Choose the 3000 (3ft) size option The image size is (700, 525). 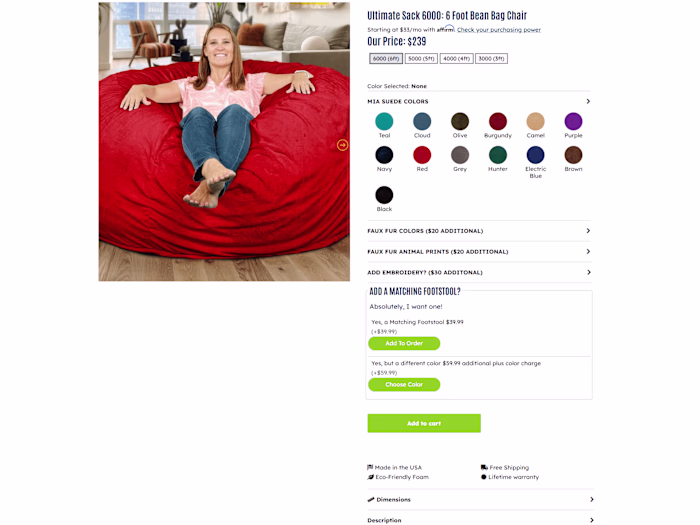pos(491,58)
